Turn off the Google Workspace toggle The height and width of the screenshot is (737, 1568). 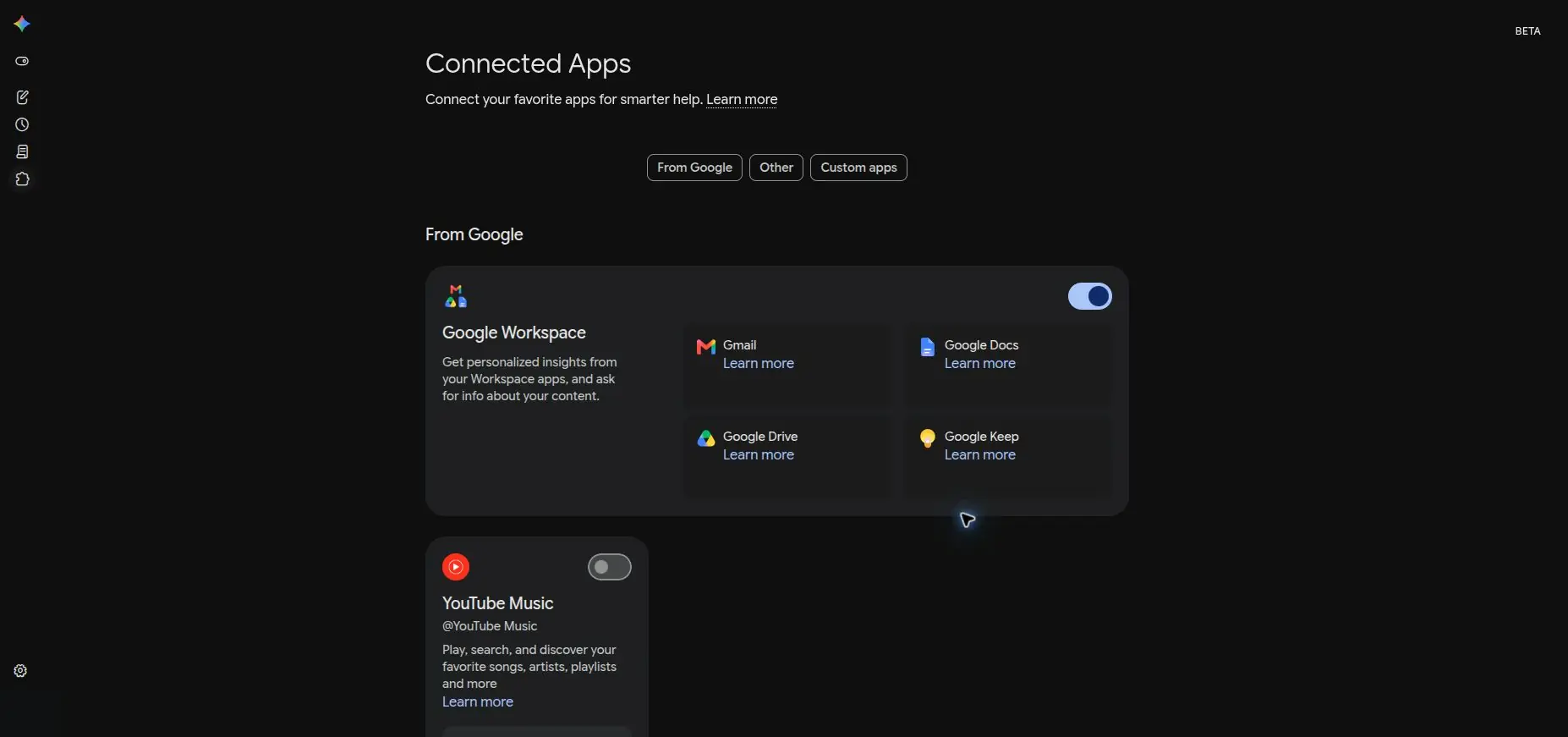click(x=1090, y=296)
